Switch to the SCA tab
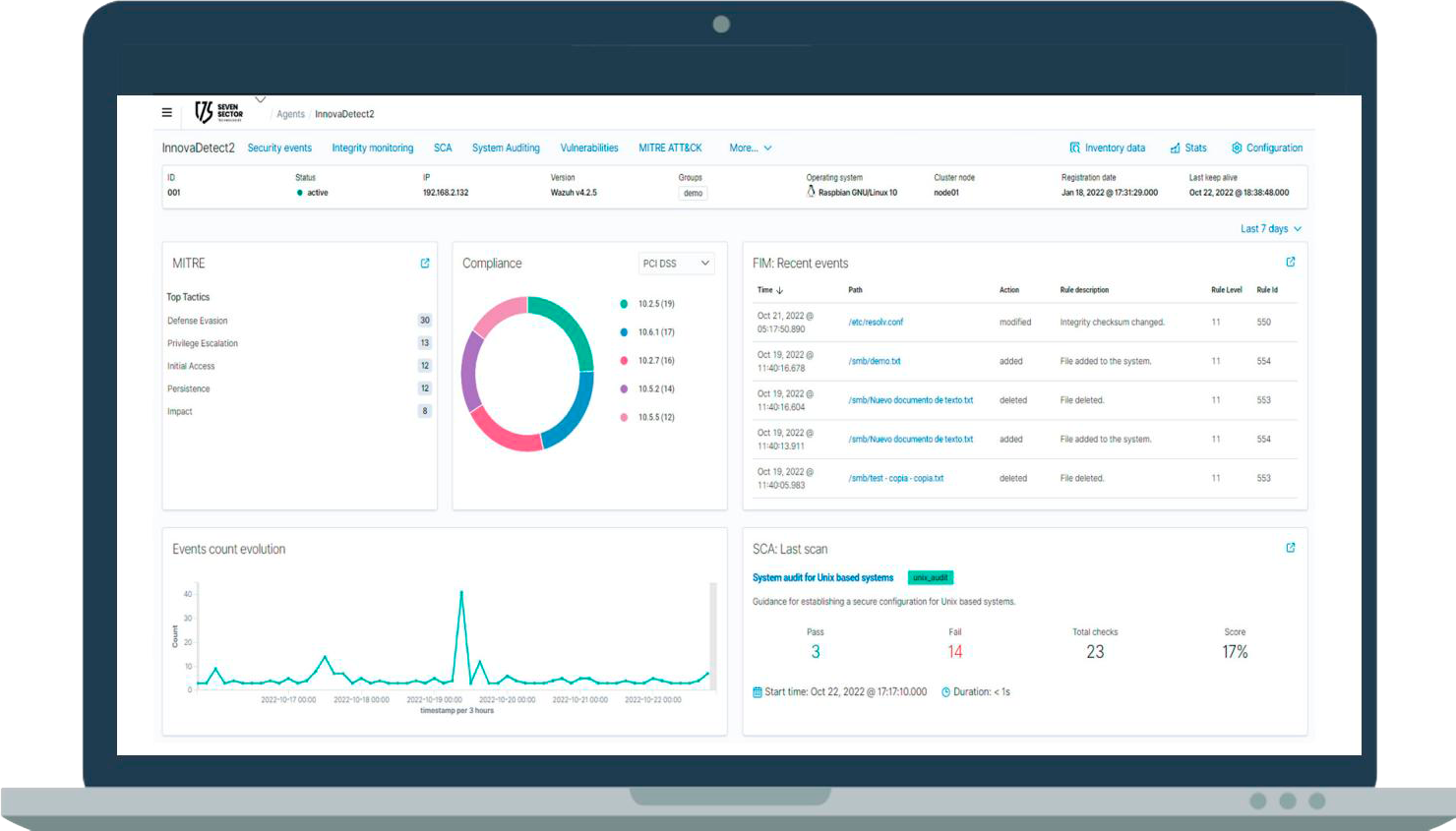Viewport: 1456px width, 831px height. [x=443, y=148]
